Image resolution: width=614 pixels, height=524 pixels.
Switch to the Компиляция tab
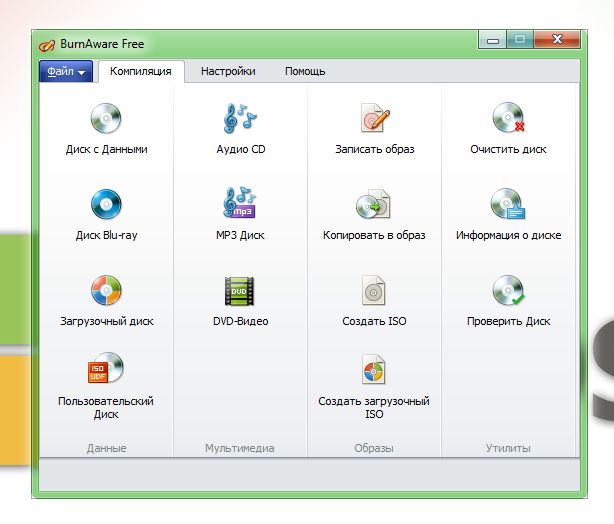coord(140,71)
